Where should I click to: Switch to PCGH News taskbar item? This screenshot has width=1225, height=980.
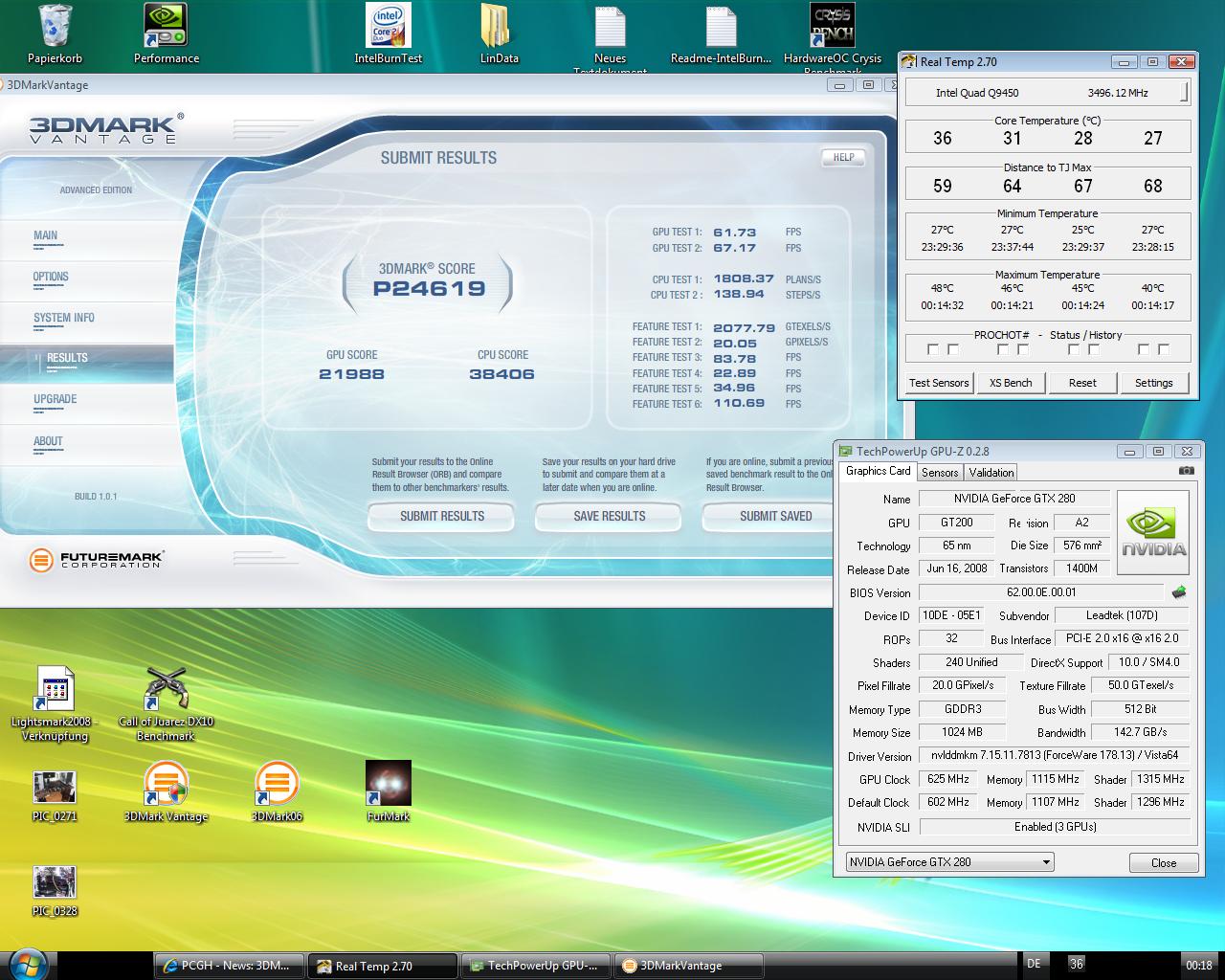click(230, 966)
